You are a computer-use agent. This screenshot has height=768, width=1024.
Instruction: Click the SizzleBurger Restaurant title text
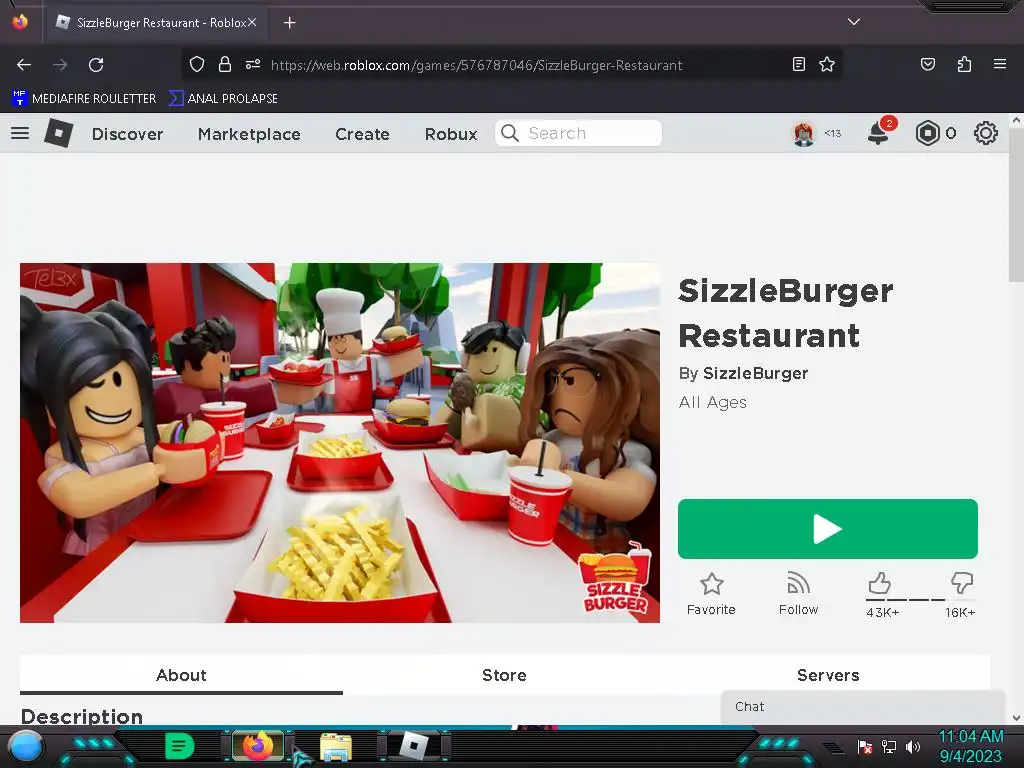(786, 313)
